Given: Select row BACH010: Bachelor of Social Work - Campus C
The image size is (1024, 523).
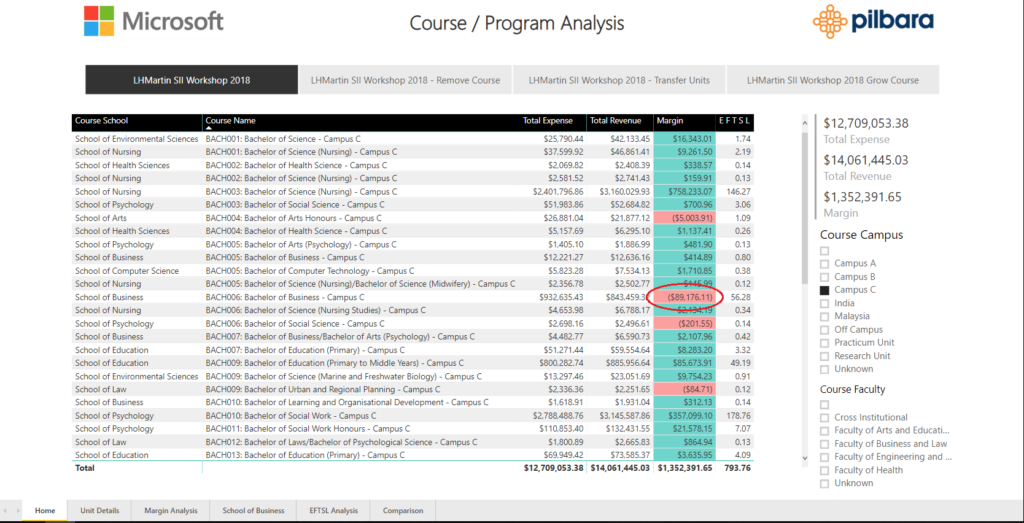Looking at the screenshot, I should [412, 415].
